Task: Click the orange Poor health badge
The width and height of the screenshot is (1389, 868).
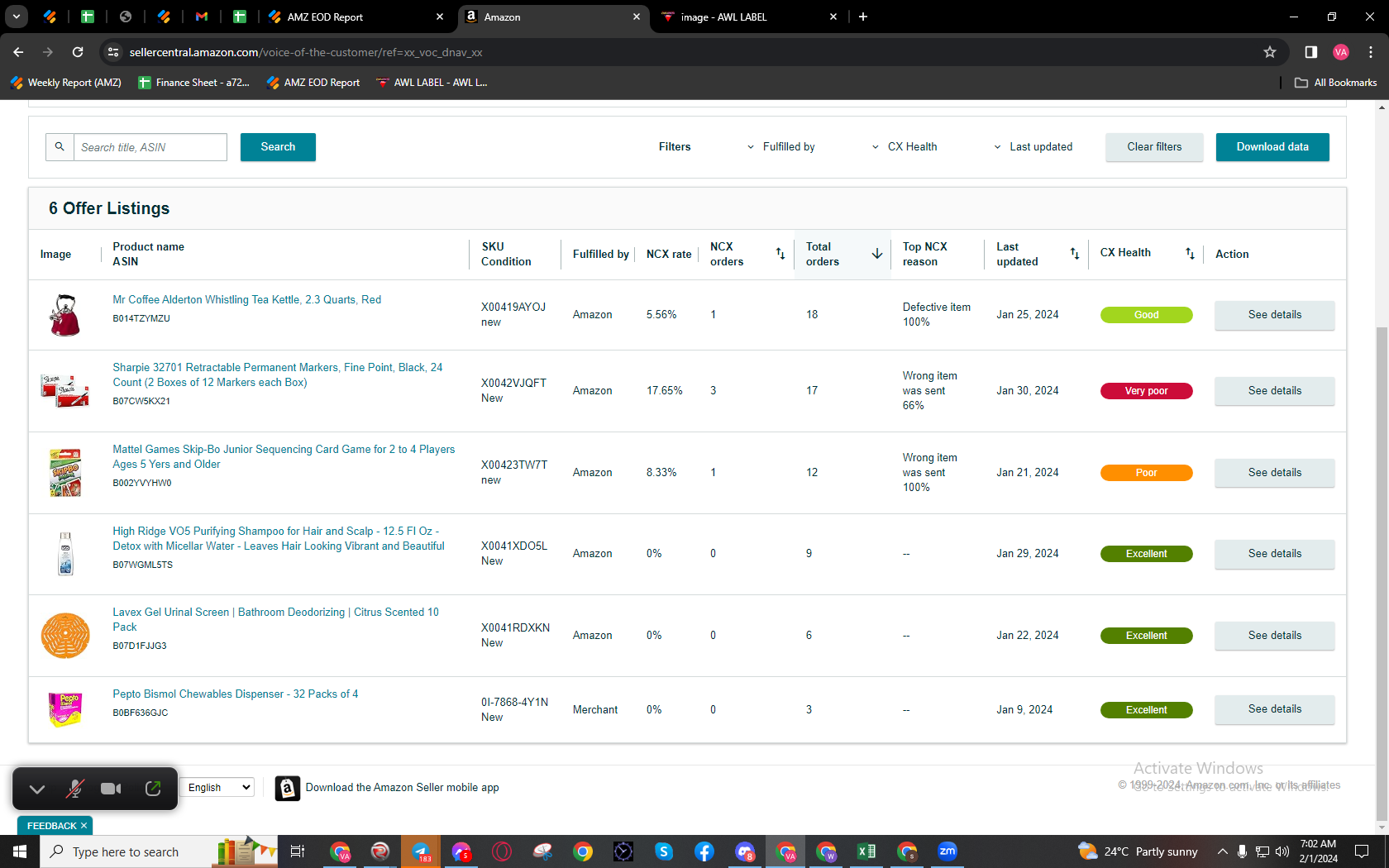Action: [1146, 473]
